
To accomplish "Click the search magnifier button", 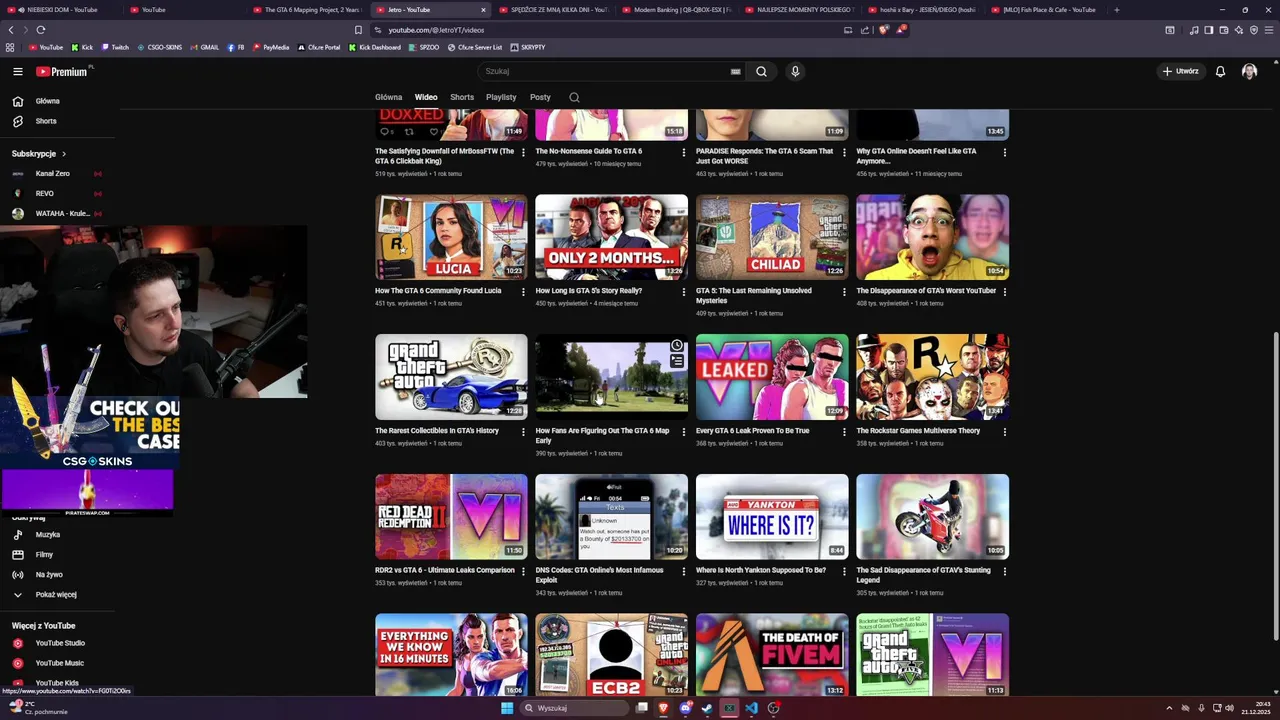I will 761,71.
